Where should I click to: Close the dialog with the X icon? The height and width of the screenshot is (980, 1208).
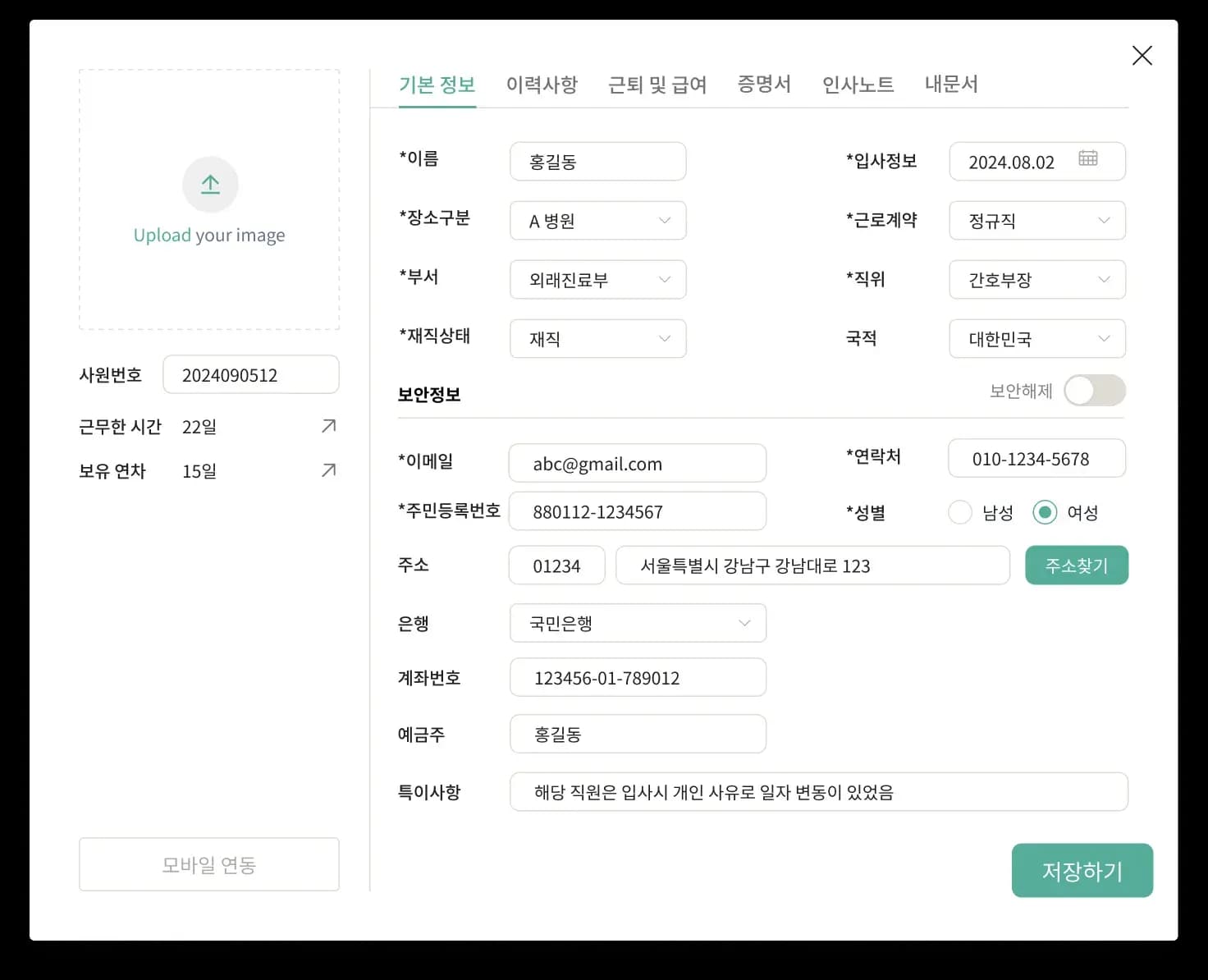(1142, 56)
